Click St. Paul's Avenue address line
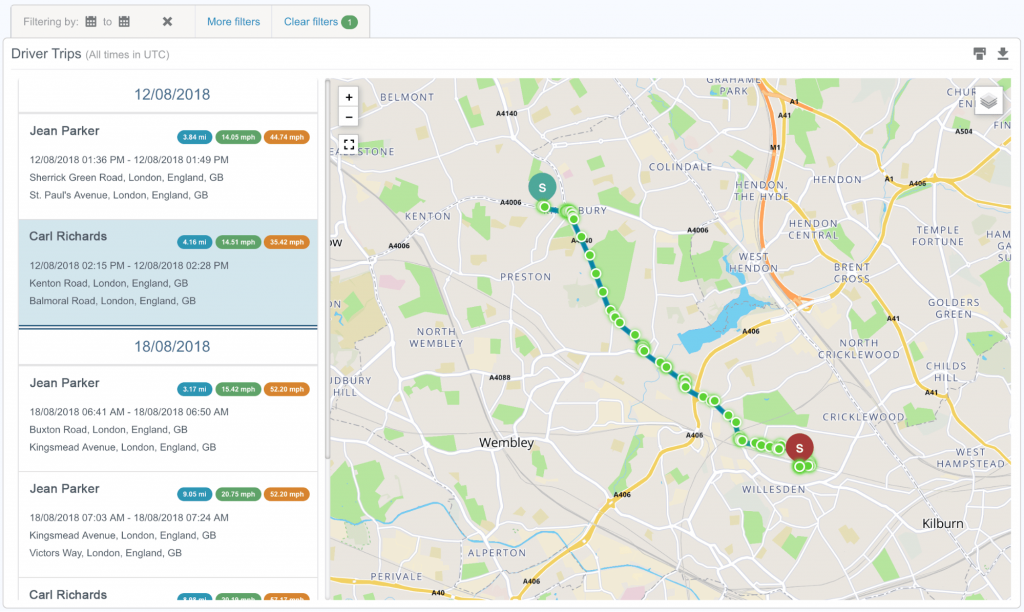Image resolution: width=1024 pixels, height=612 pixels. tap(119, 195)
